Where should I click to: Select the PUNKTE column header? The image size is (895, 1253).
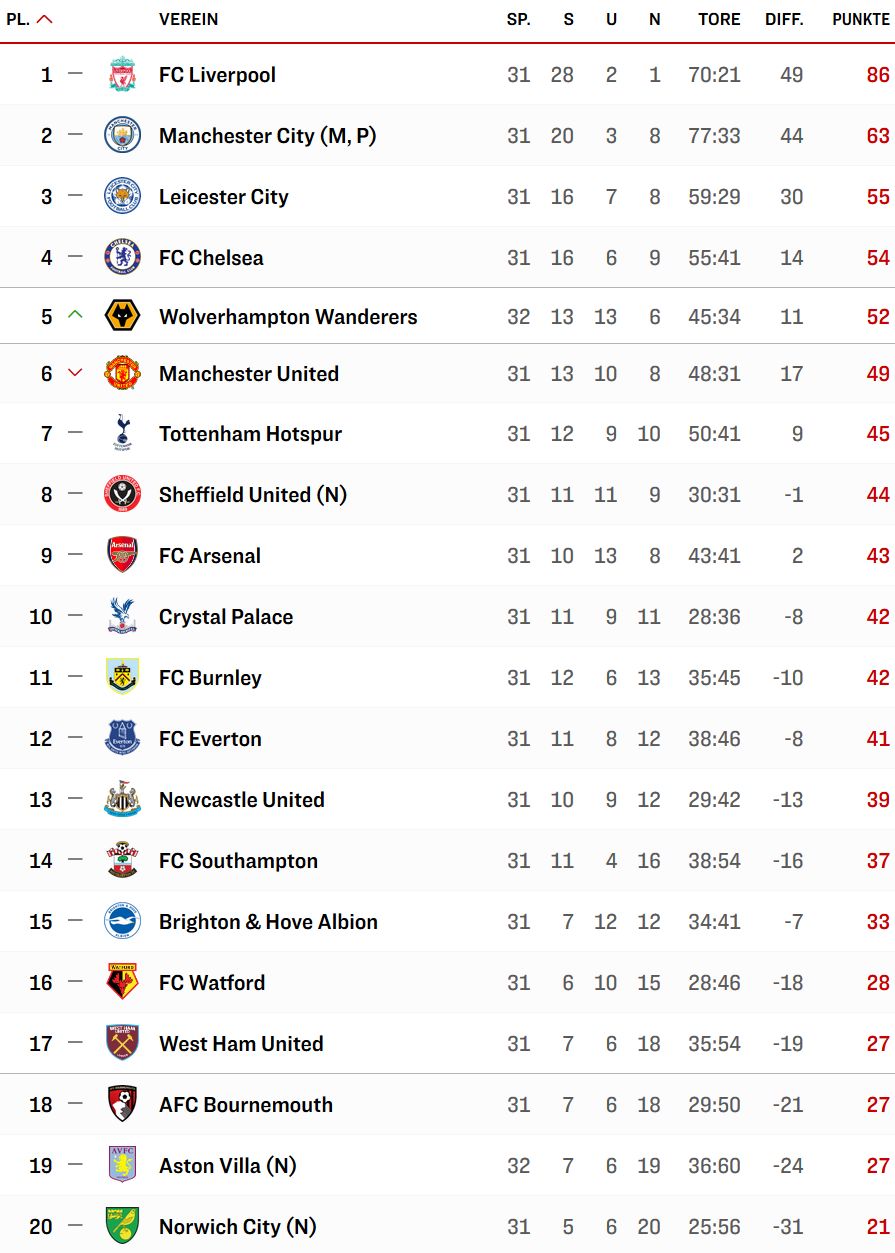(861, 19)
